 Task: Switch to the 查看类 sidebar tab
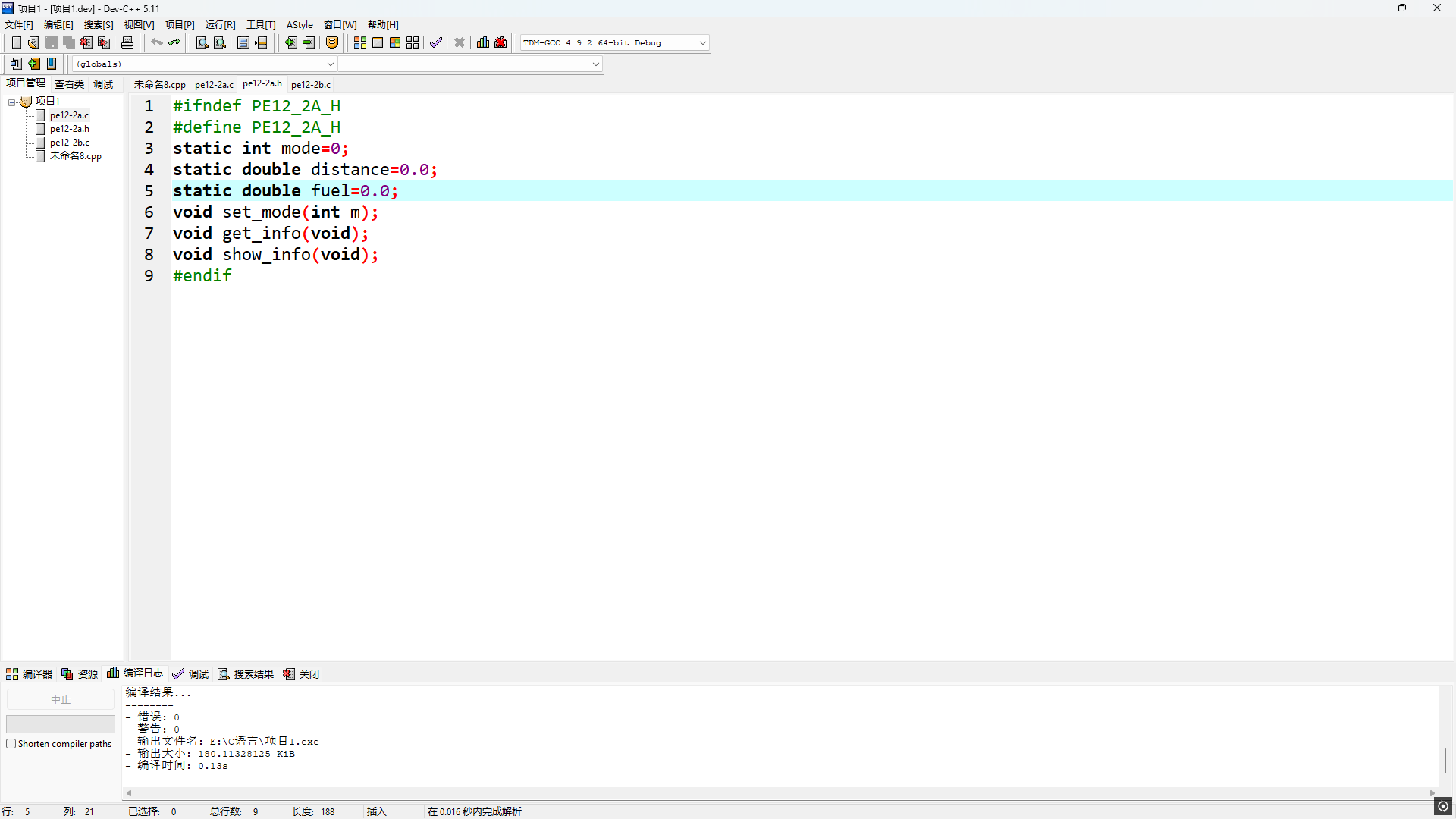pyautogui.click(x=69, y=84)
